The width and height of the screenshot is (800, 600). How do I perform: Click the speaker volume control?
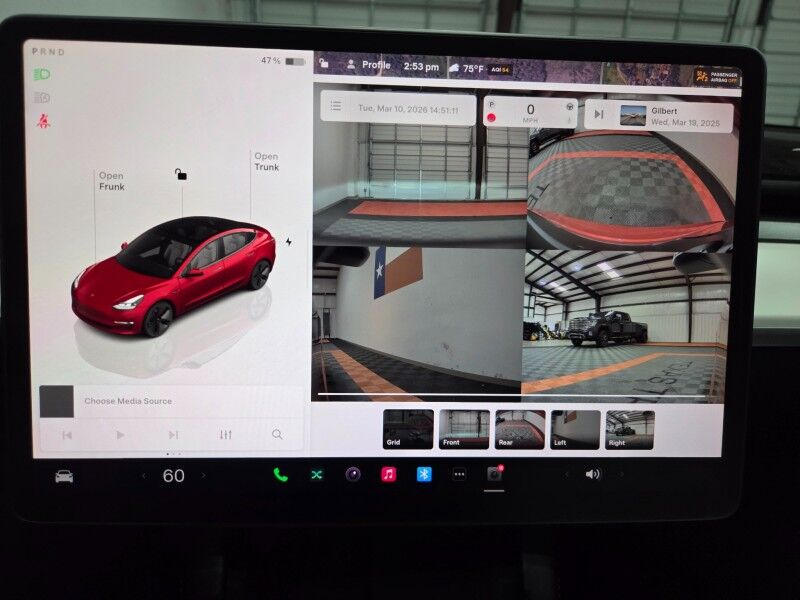(592, 474)
